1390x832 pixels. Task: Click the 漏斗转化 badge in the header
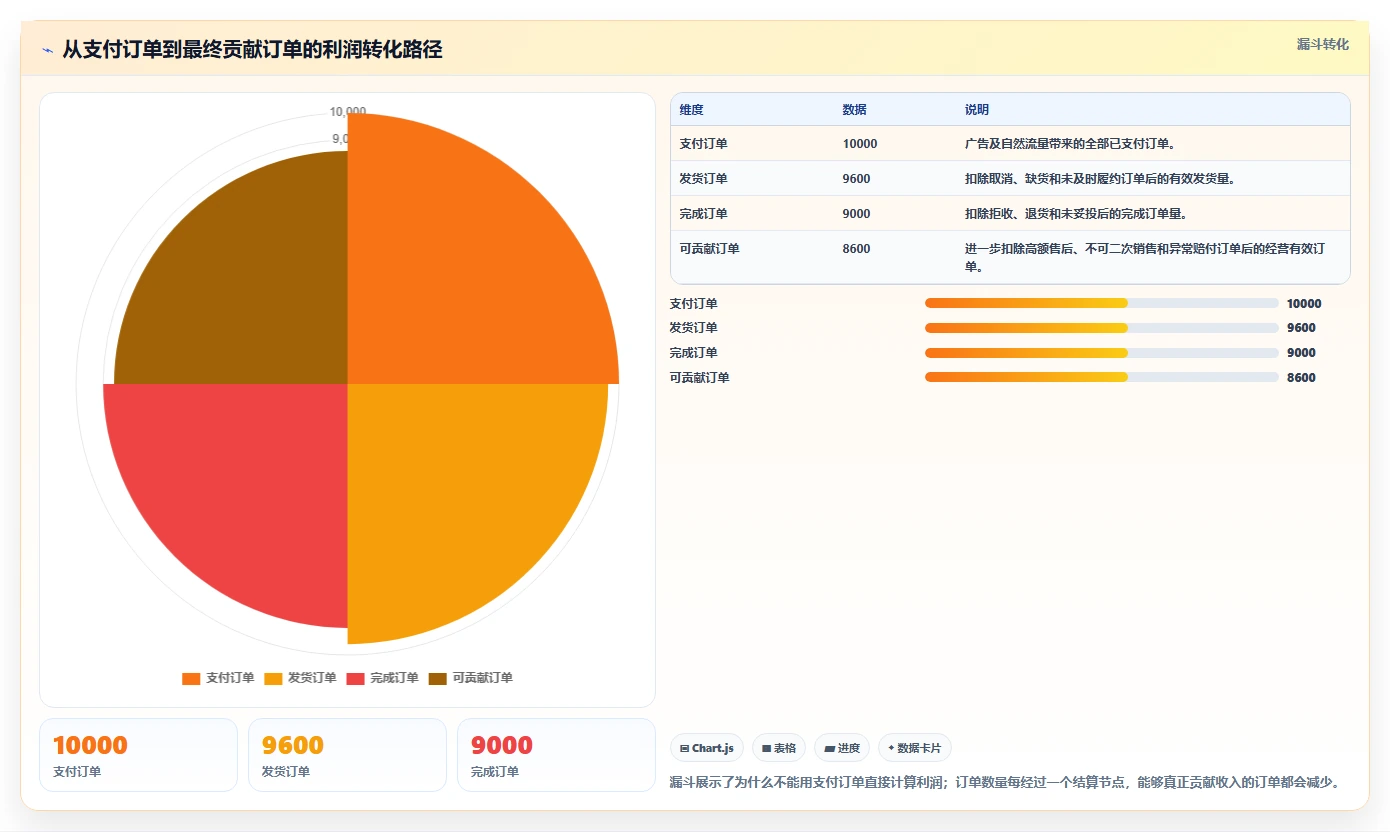coord(1322,45)
